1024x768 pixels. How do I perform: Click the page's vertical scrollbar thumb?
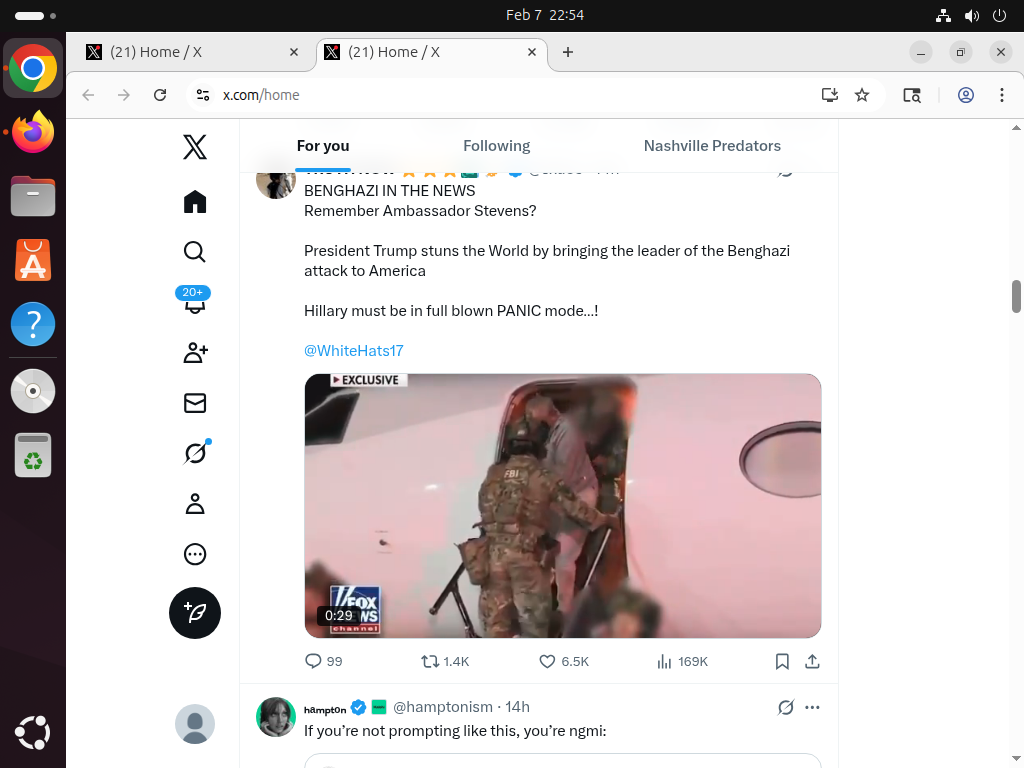click(x=1016, y=296)
